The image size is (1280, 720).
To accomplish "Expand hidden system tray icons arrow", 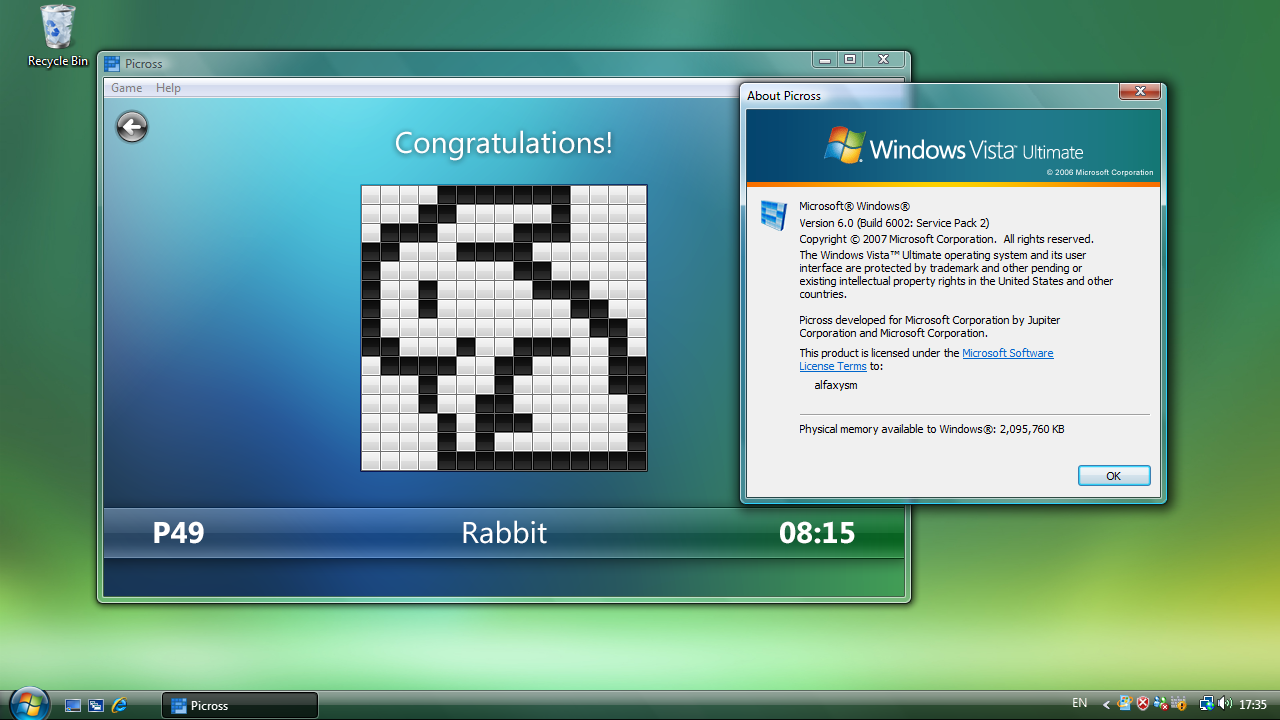I will (x=1106, y=704).
